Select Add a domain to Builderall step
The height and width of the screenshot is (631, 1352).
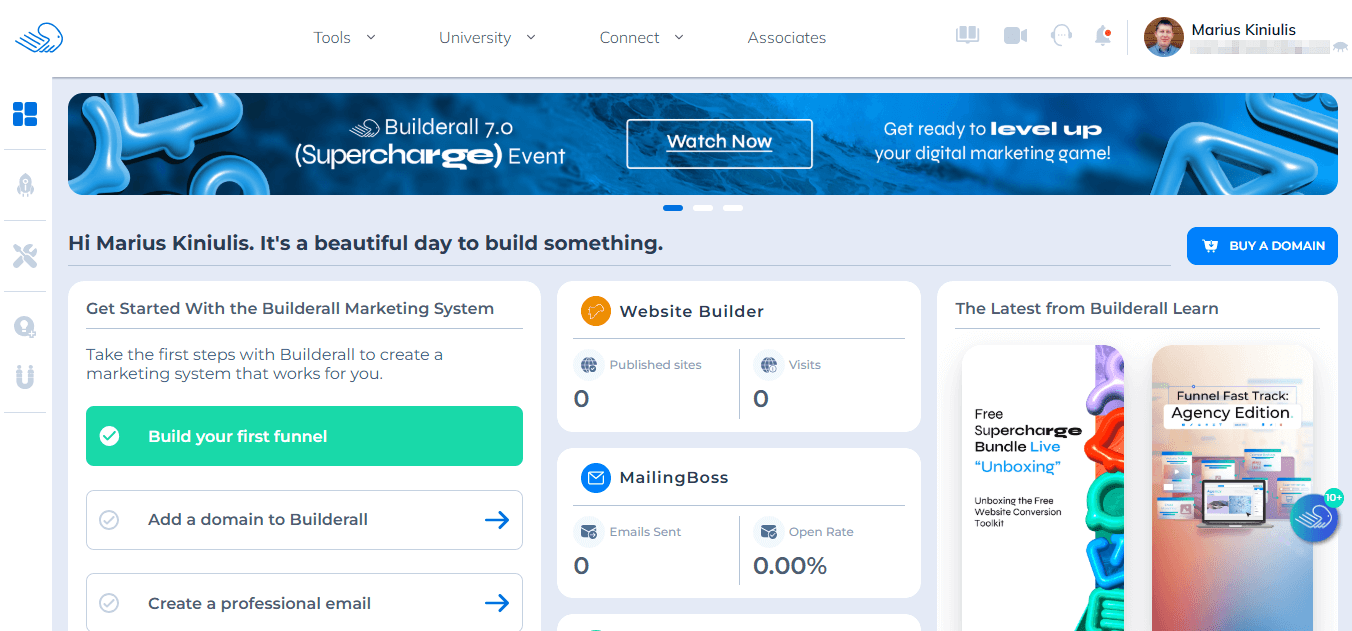tap(304, 520)
